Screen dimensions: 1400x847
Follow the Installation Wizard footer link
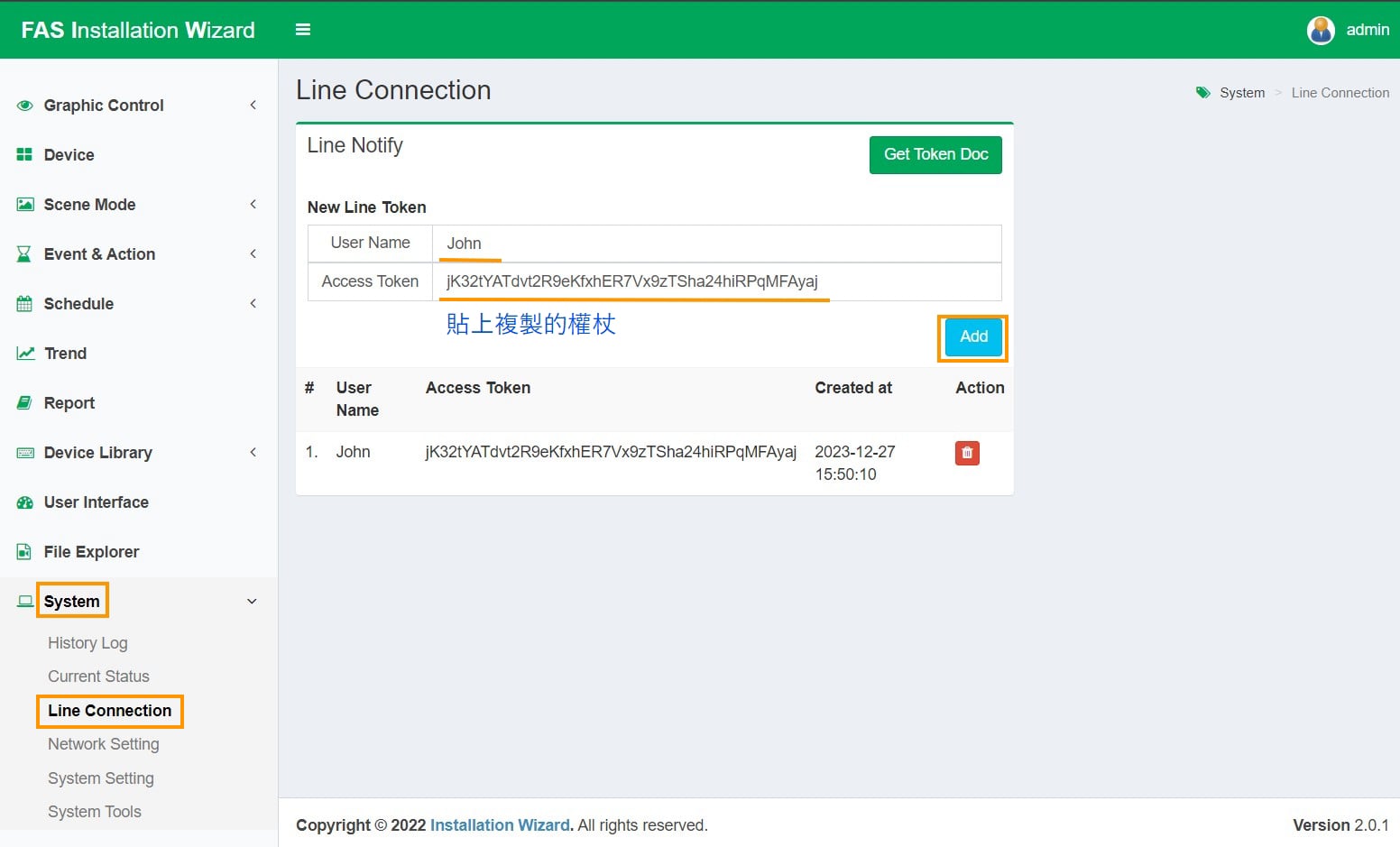[500, 825]
